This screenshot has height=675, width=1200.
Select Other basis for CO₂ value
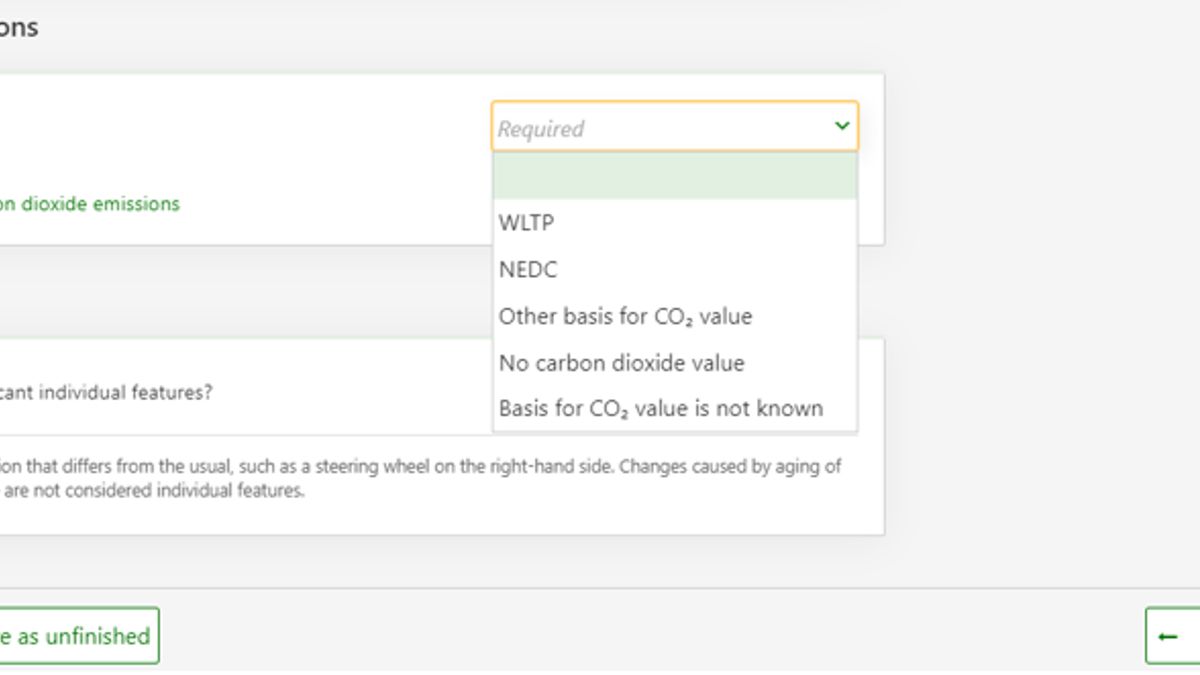pyautogui.click(x=625, y=316)
